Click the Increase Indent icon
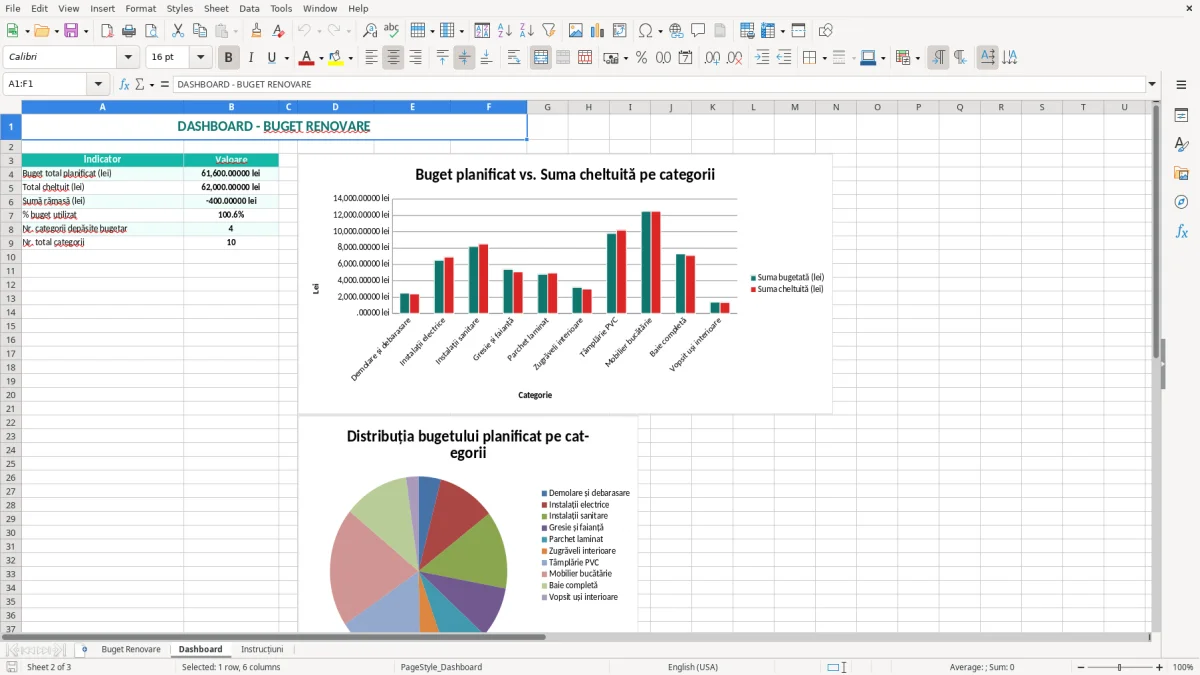The width and height of the screenshot is (1200, 675). (x=762, y=58)
